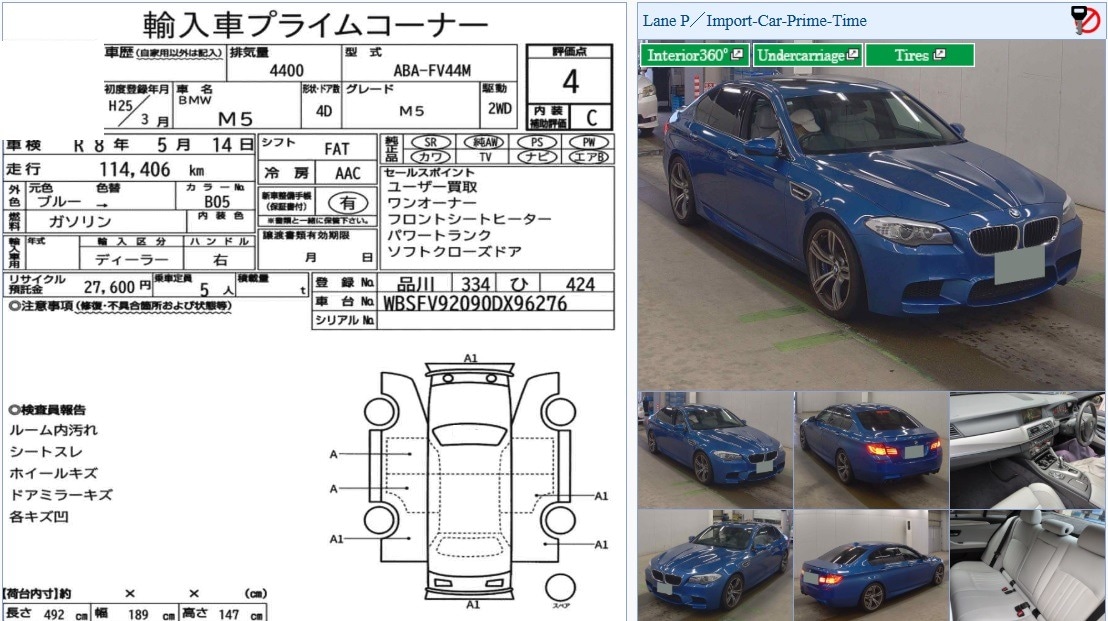
Task: Open the dashboard interior thumbnail
Action: click(x=1027, y=449)
